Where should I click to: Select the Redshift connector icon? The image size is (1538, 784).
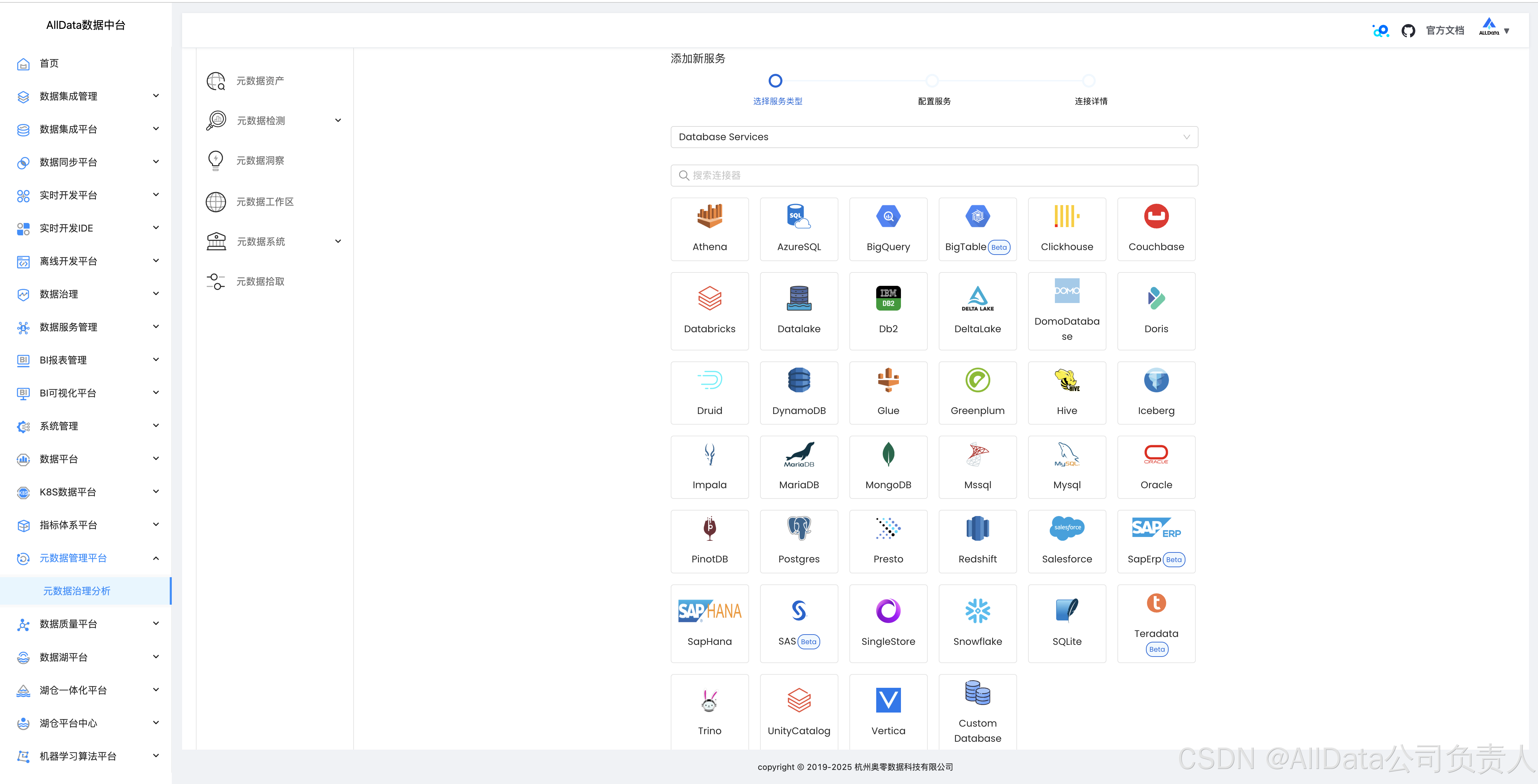tap(977, 528)
